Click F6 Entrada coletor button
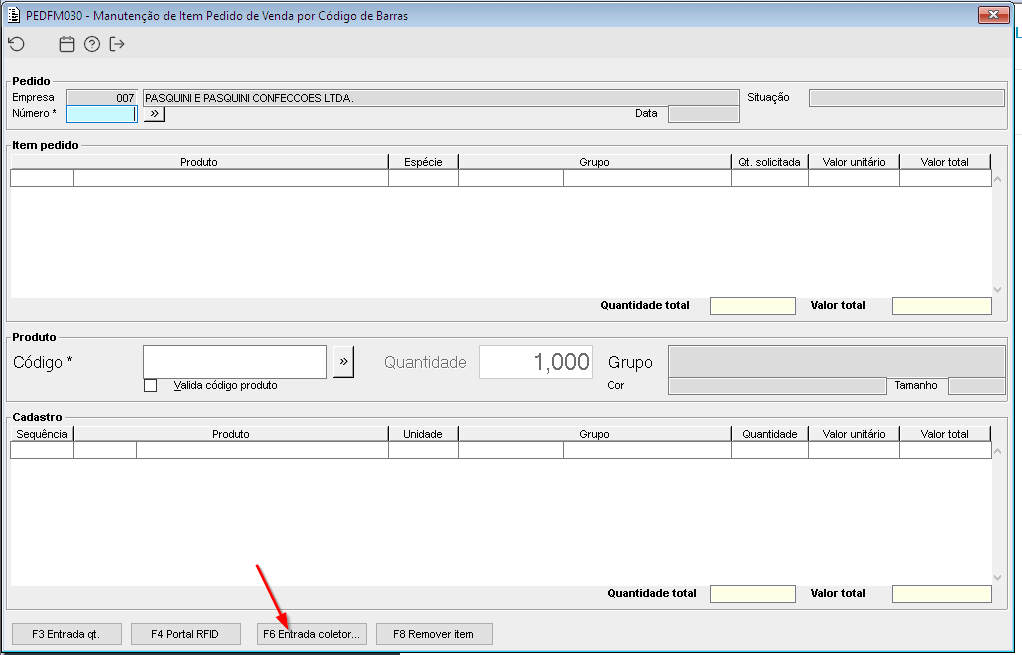The image size is (1022, 655). [312, 634]
